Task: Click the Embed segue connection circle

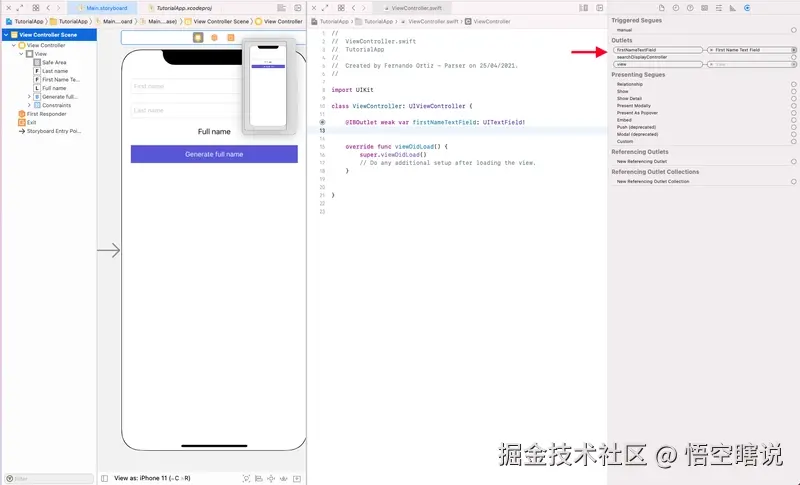Action: pyautogui.click(x=794, y=120)
